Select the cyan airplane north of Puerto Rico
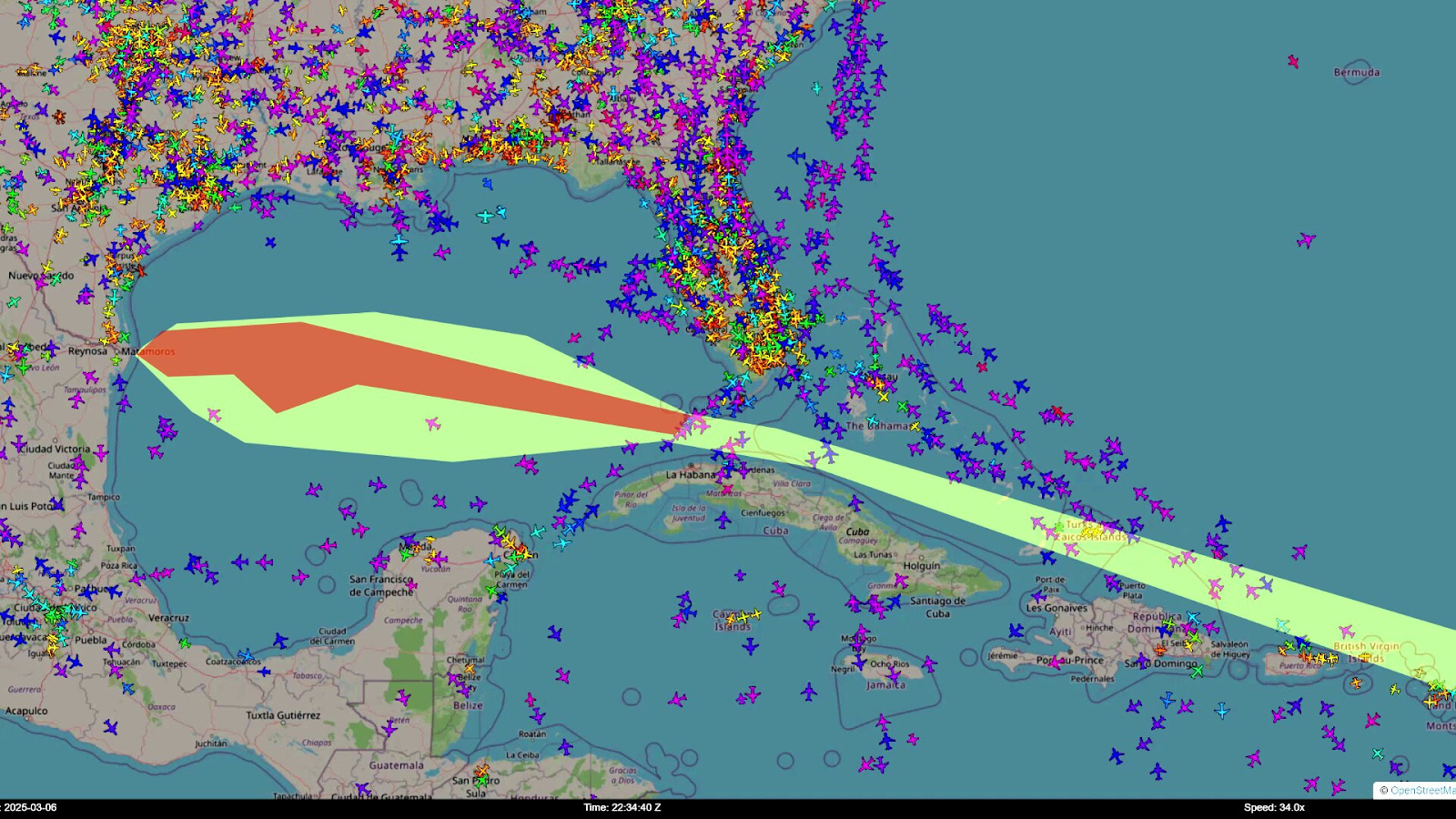Viewport: 1456px width, 819px height. pyautogui.click(x=1282, y=625)
